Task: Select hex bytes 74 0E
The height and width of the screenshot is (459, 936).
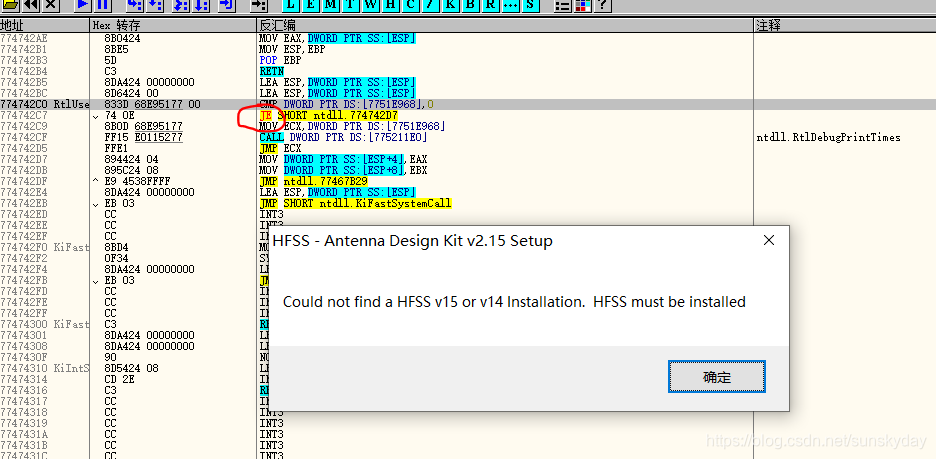Action: [119, 115]
